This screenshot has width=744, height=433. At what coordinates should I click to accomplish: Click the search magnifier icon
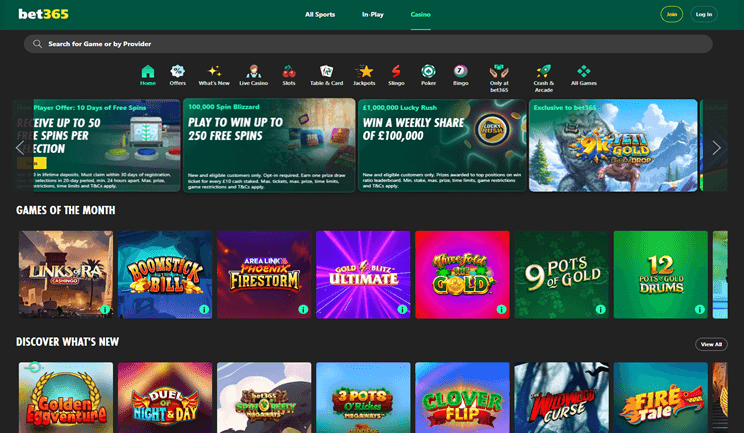point(37,44)
